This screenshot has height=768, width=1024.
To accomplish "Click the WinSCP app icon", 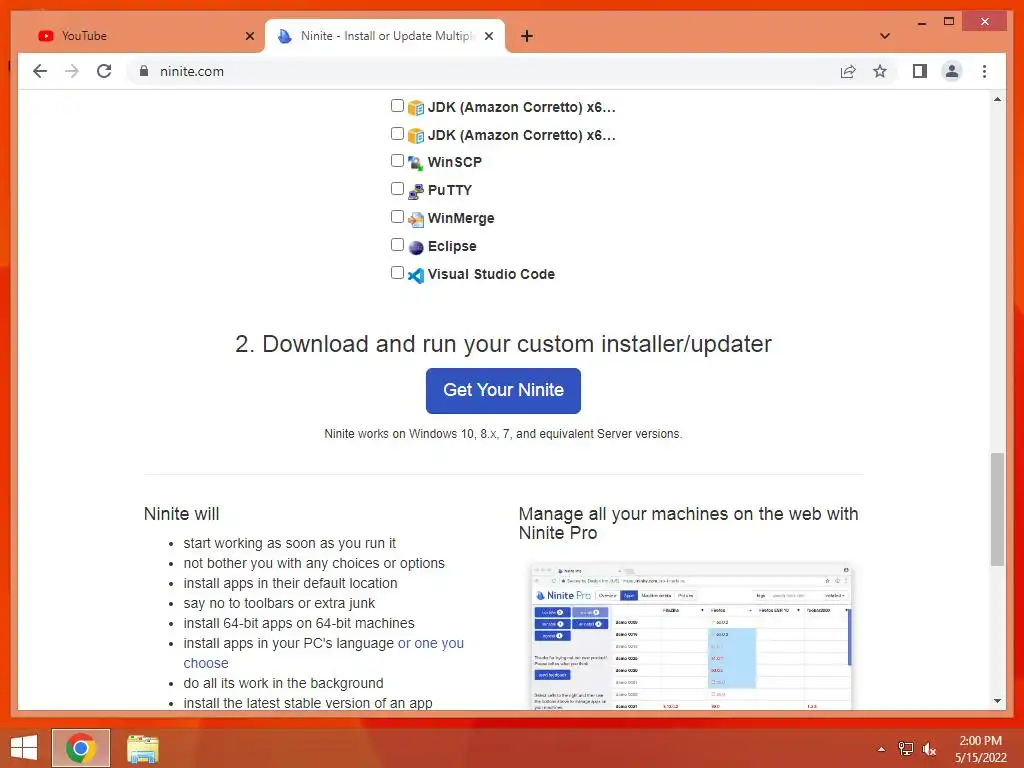I will (x=415, y=163).
